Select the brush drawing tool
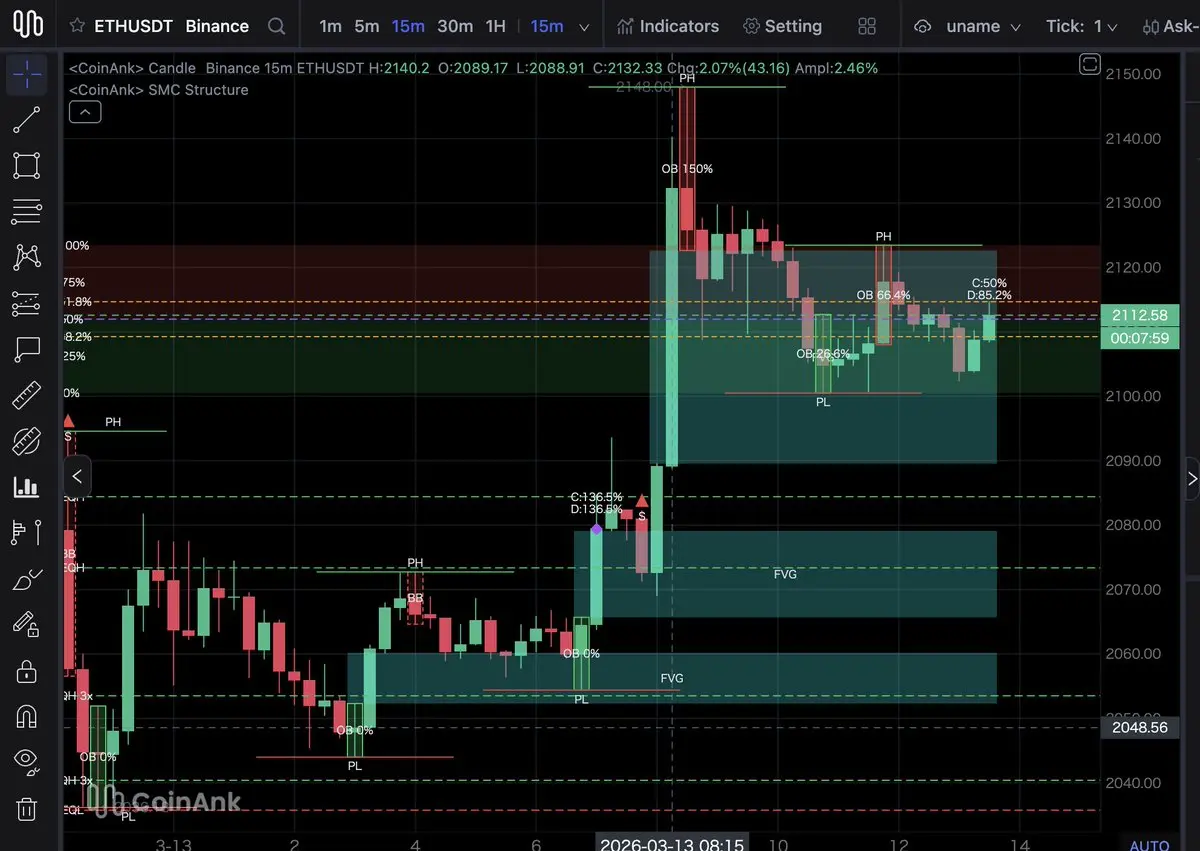The image size is (1200, 851). (x=27, y=579)
